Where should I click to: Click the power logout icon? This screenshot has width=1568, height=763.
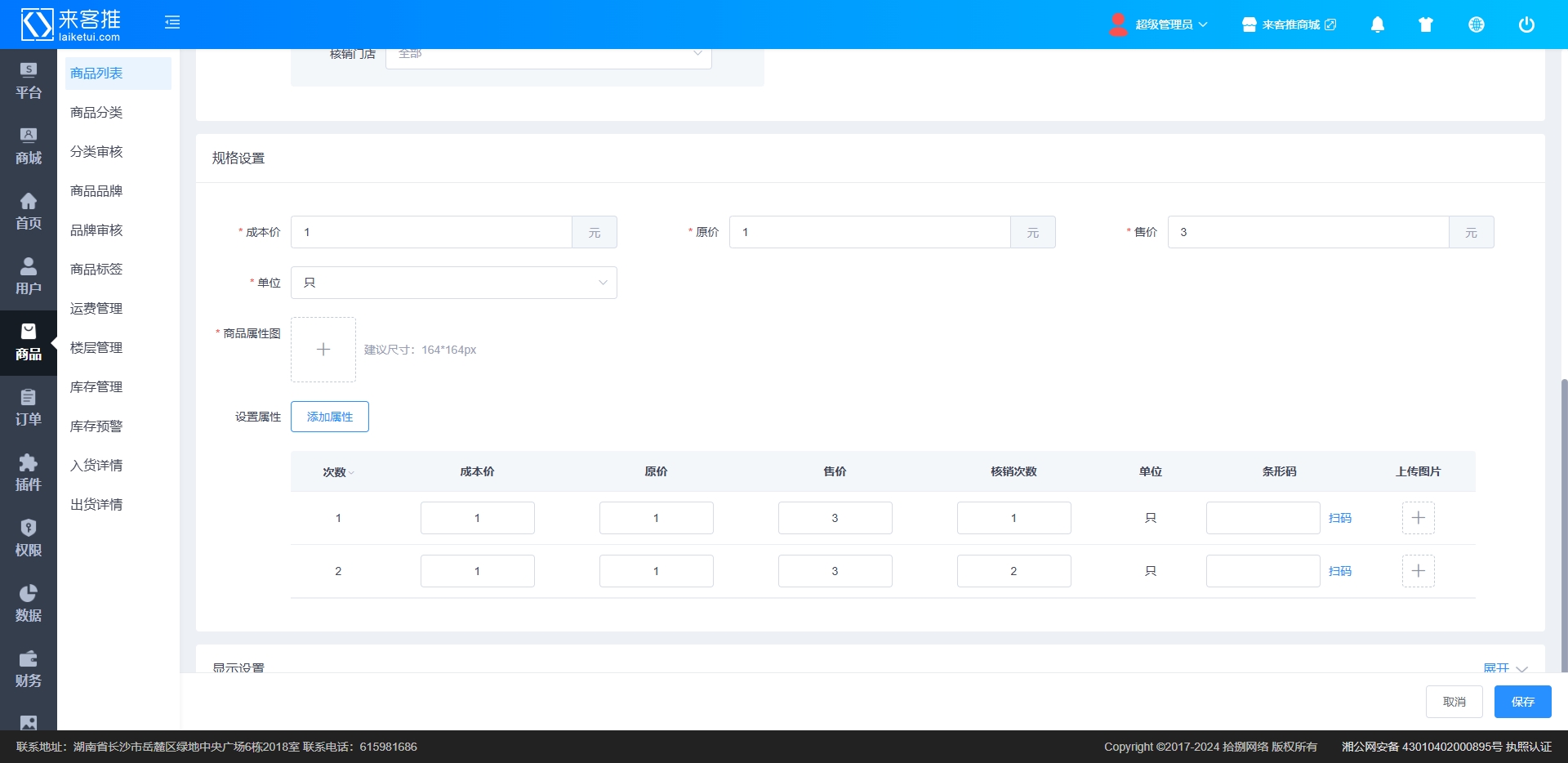[1526, 25]
